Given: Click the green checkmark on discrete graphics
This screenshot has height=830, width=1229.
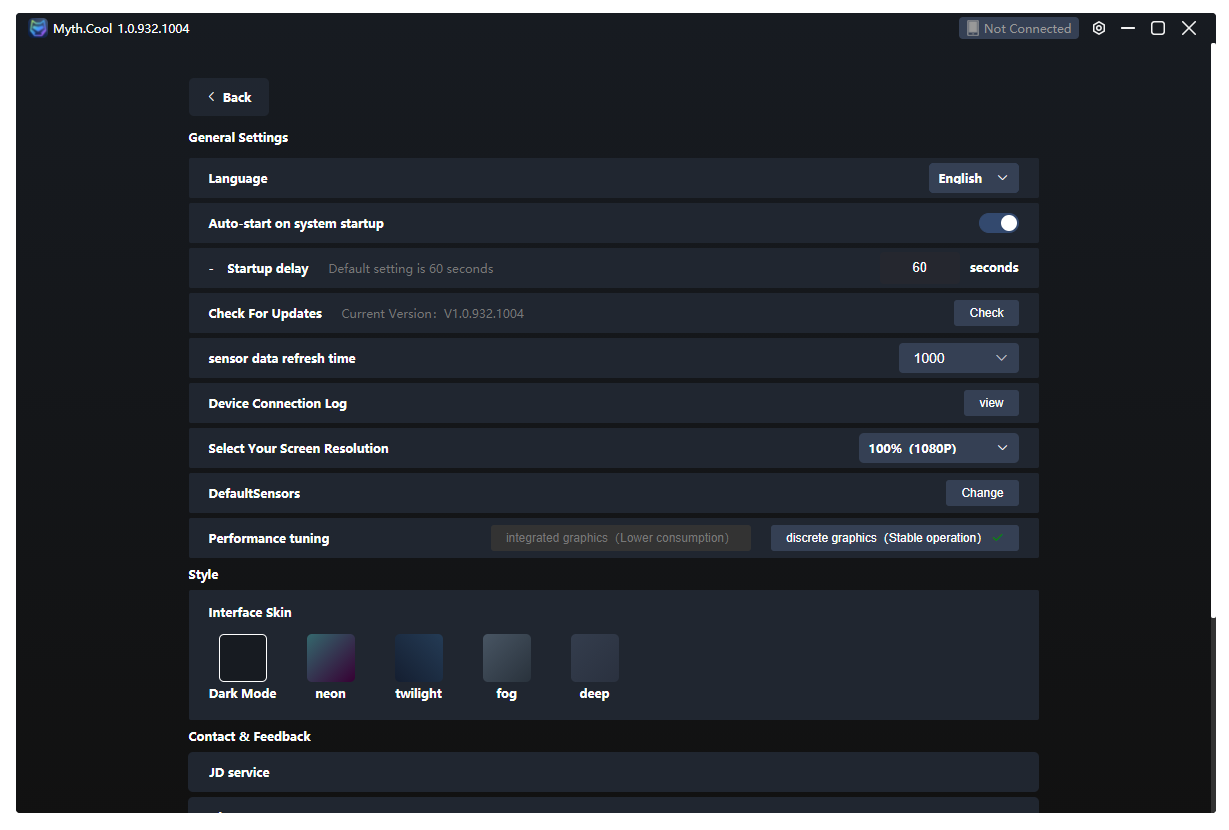Looking at the screenshot, I should tap(997, 538).
